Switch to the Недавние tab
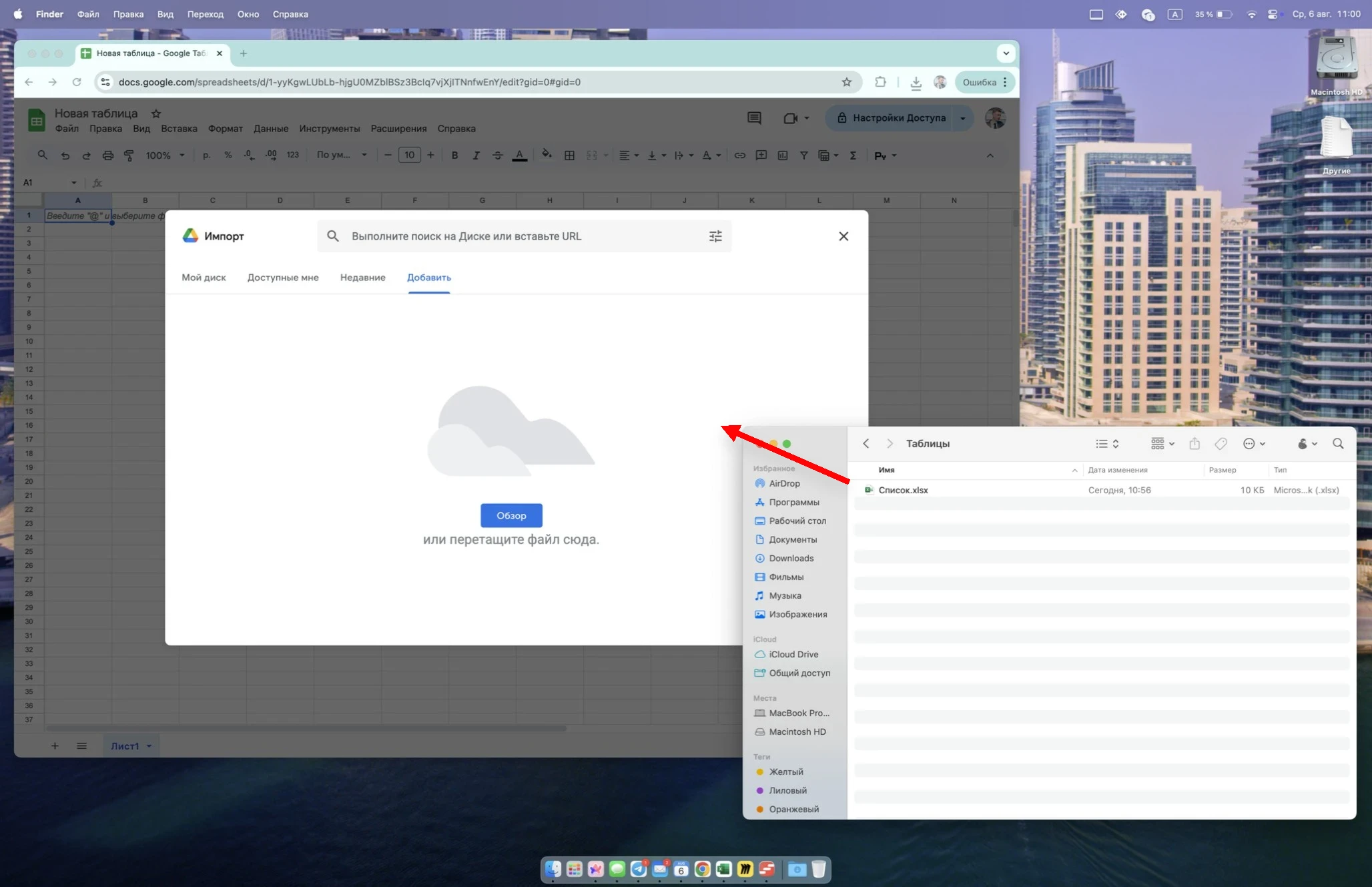Viewport: 1372px width, 887px height. point(362,278)
